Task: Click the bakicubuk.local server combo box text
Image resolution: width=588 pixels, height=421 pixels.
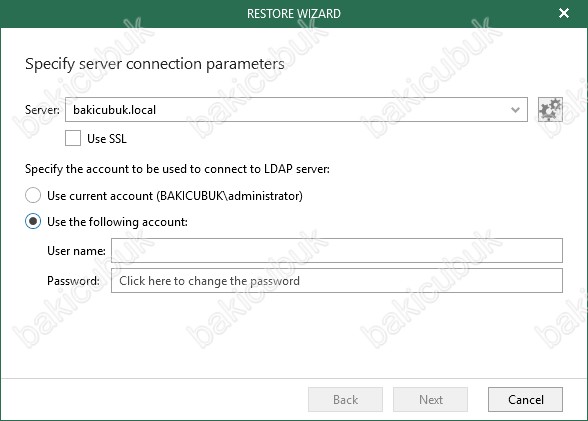Action: coord(114,110)
